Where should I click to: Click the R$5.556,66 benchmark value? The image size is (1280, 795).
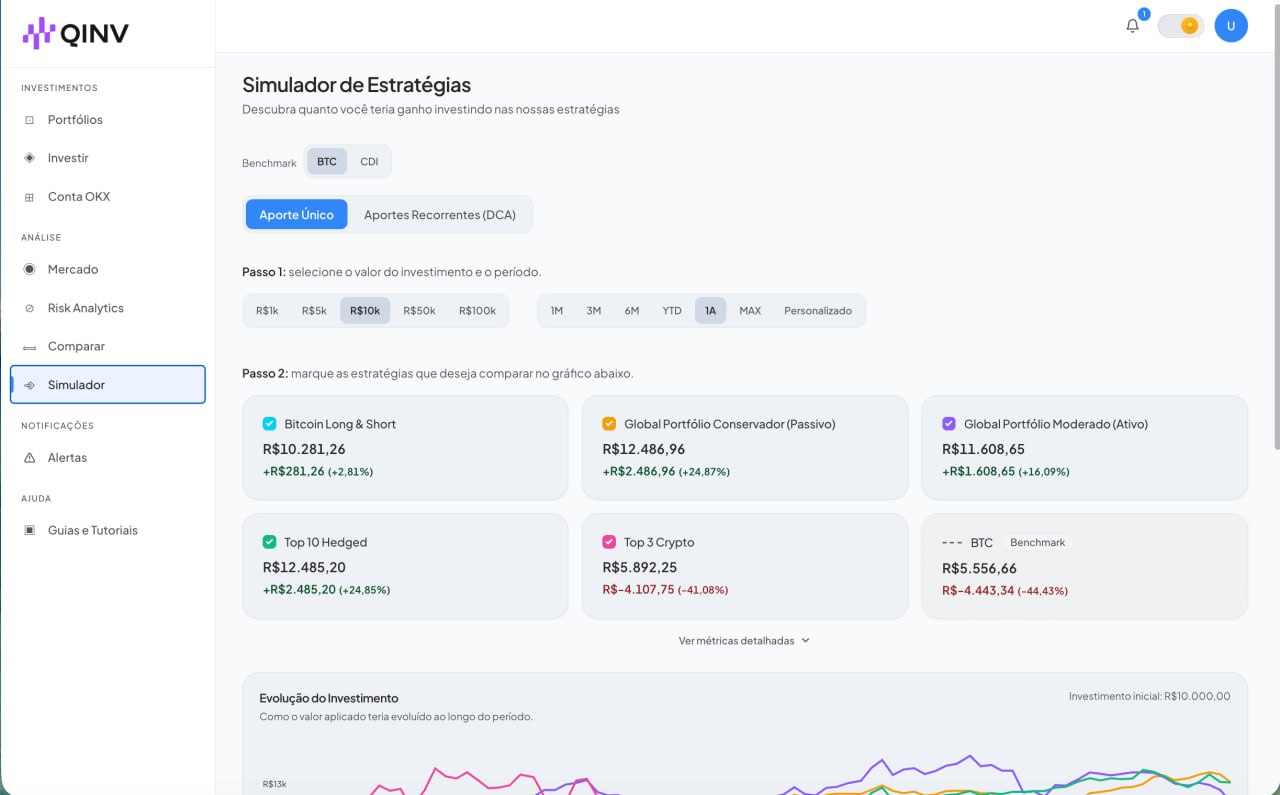(x=980, y=568)
